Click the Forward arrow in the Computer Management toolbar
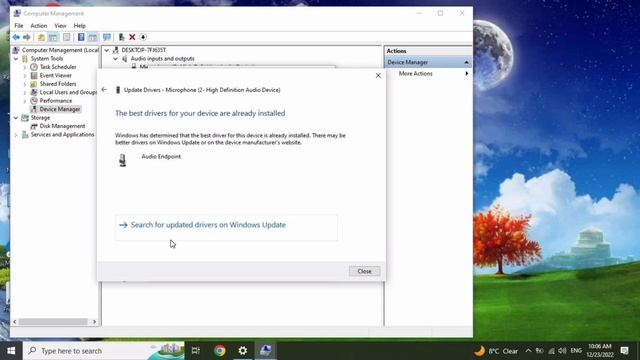 [27, 37]
